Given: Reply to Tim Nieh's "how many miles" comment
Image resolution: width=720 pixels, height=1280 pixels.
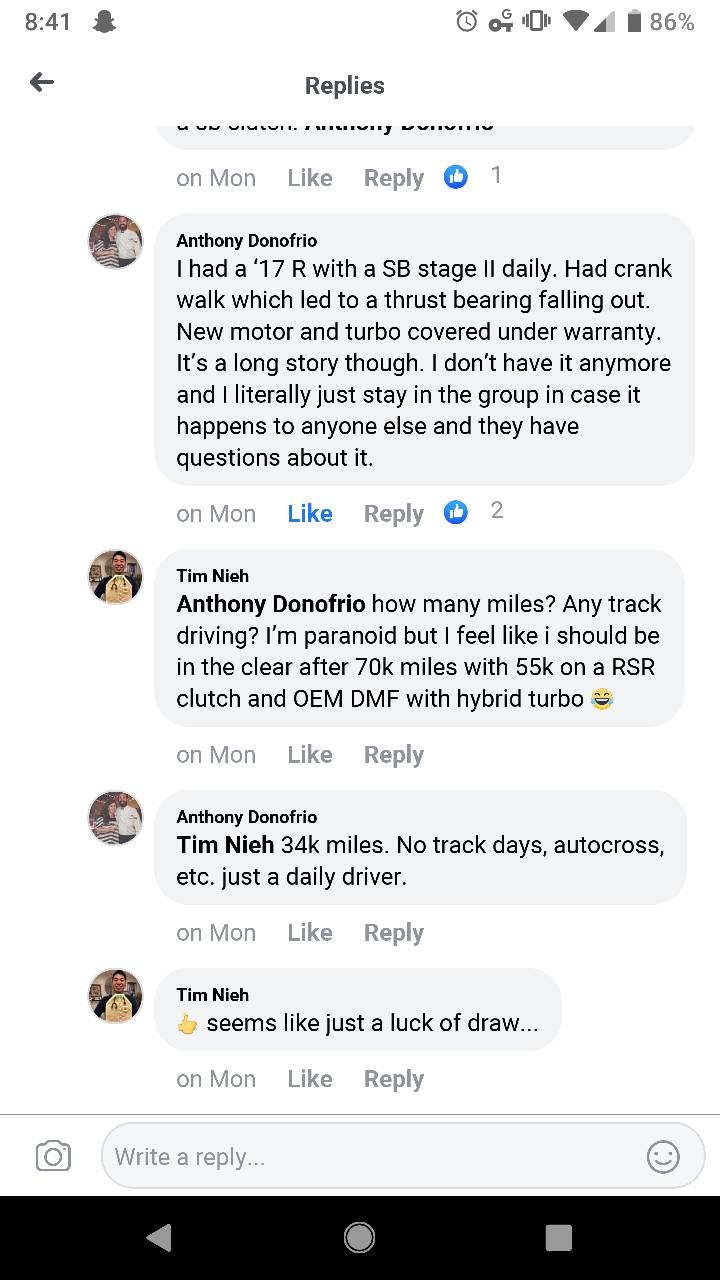Looking at the screenshot, I should click(393, 755).
